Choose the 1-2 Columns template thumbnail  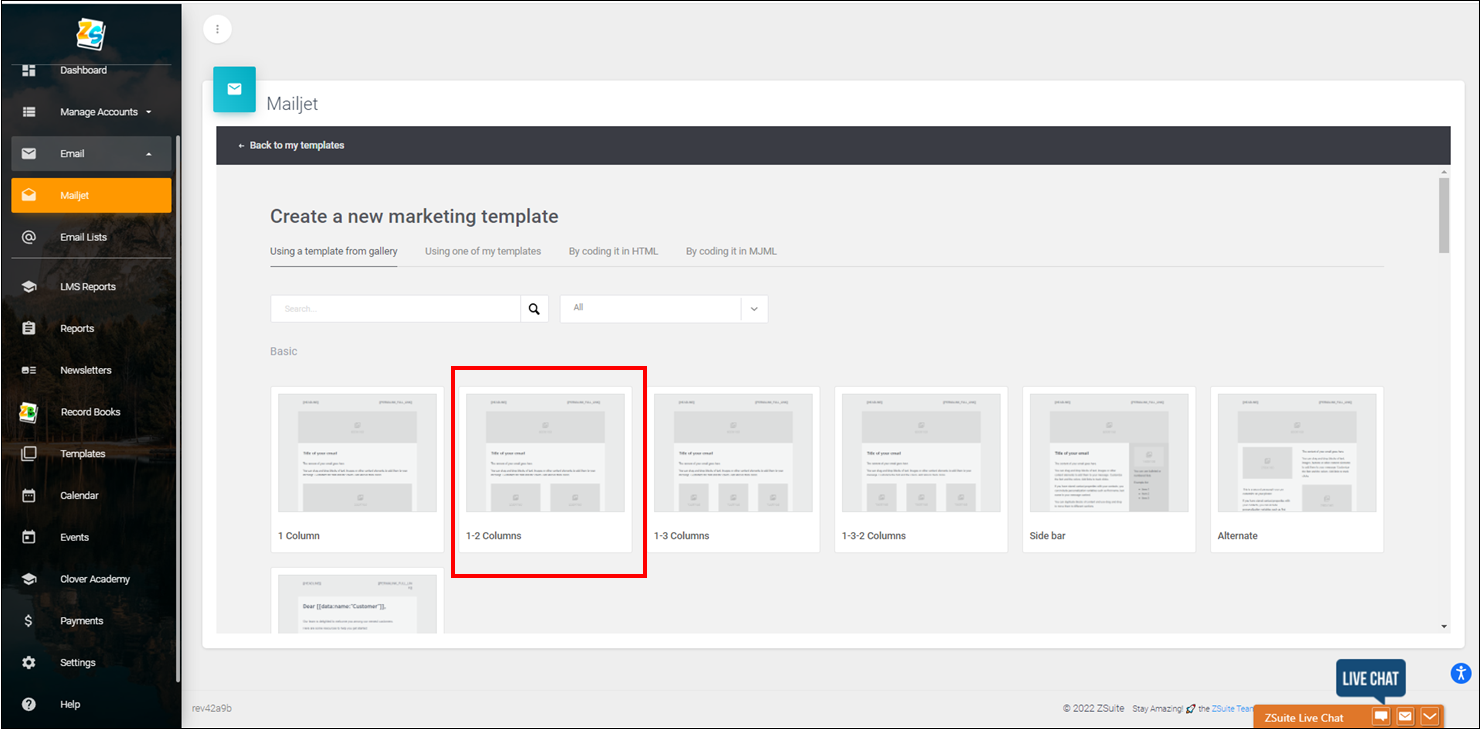coord(545,453)
